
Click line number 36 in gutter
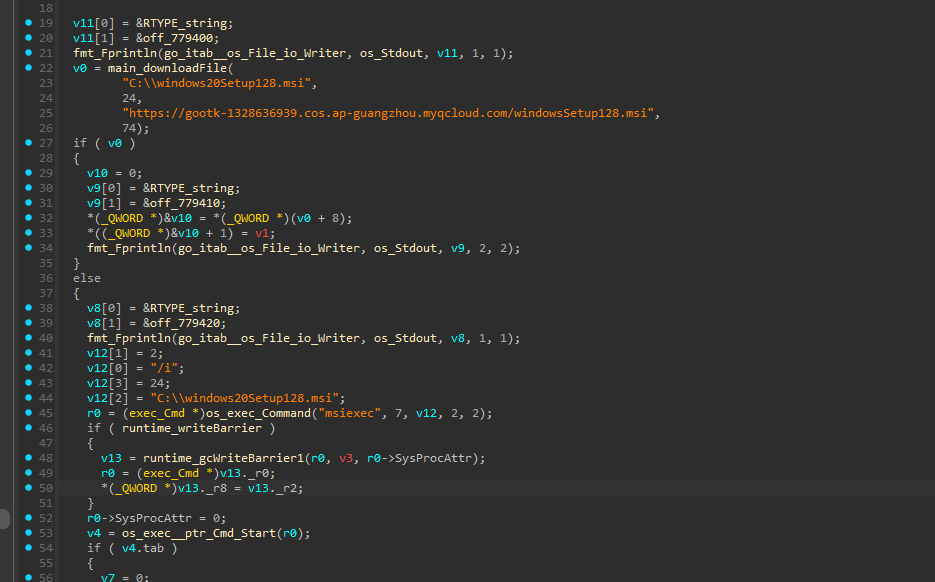[46, 278]
